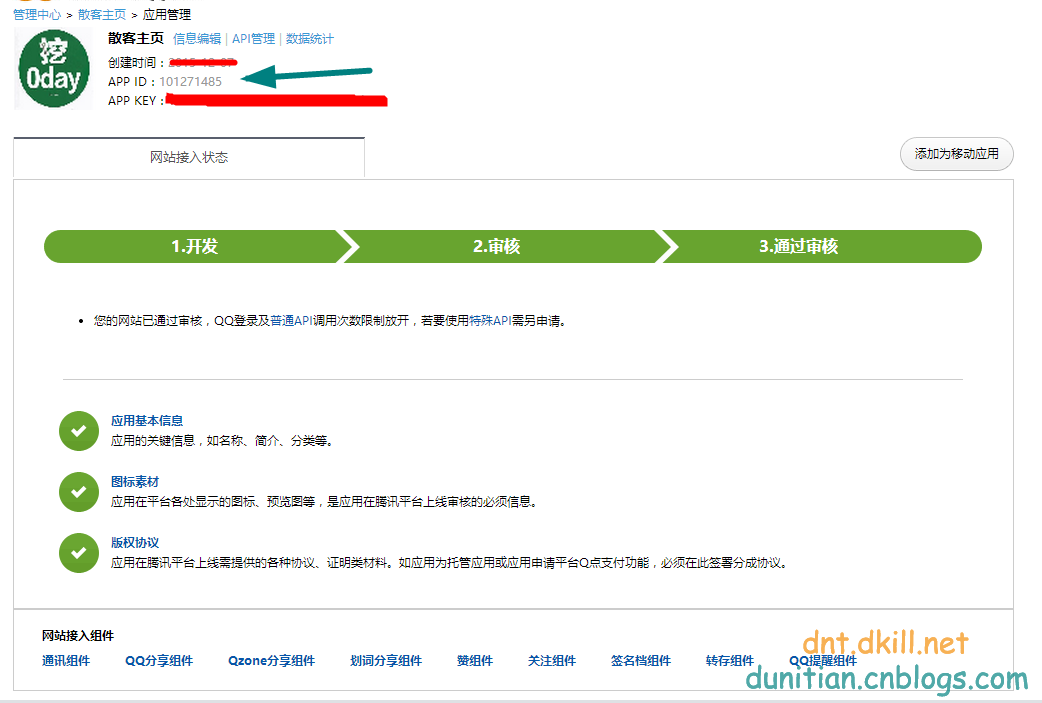1042x703 pixels.
Task: Click green checkmark beside 图标素材
Action: [x=78, y=492]
